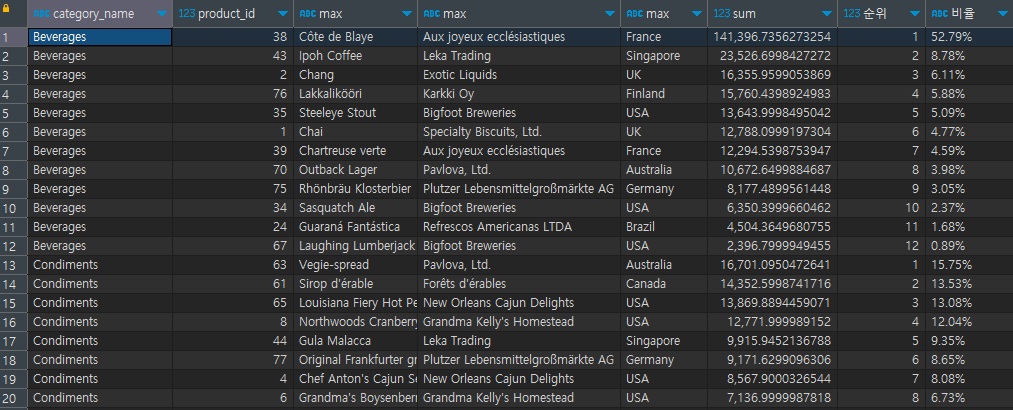Viewport: 1013px width, 410px height.
Task: Select ratio cell 15.75%
Action: [969, 265]
